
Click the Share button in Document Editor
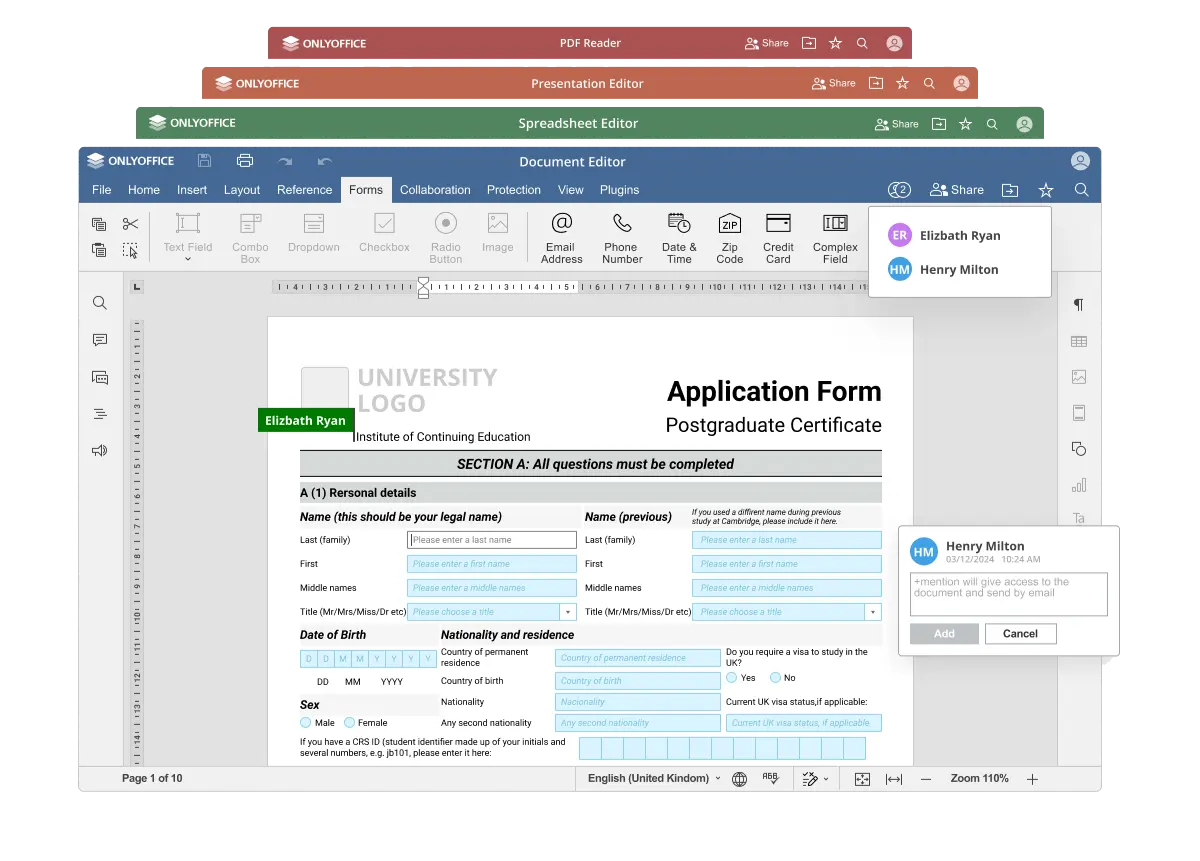[957, 190]
